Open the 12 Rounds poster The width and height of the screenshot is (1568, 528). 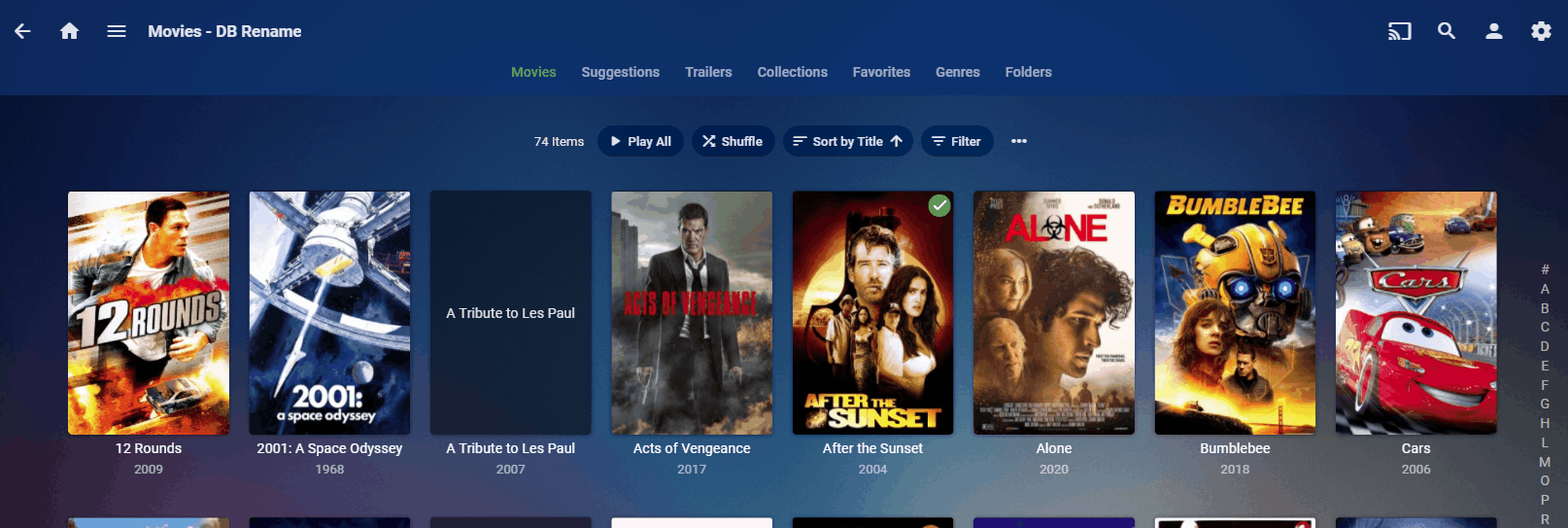click(x=149, y=313)
